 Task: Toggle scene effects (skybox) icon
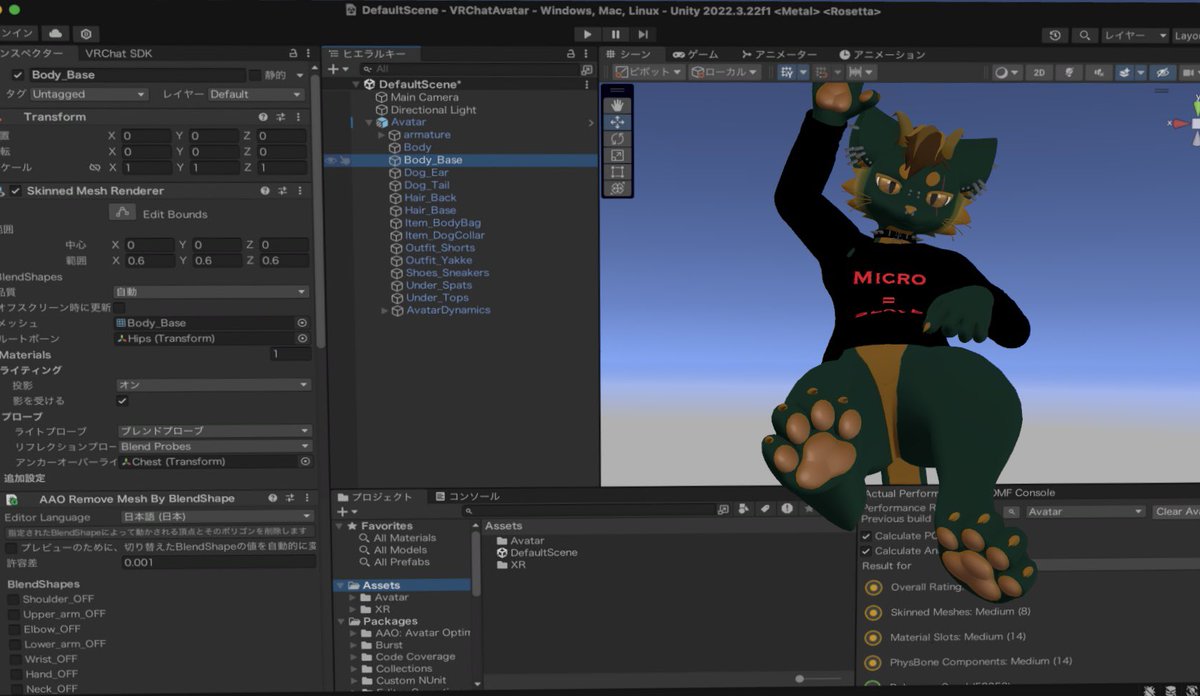click(x=1127, y=73)
